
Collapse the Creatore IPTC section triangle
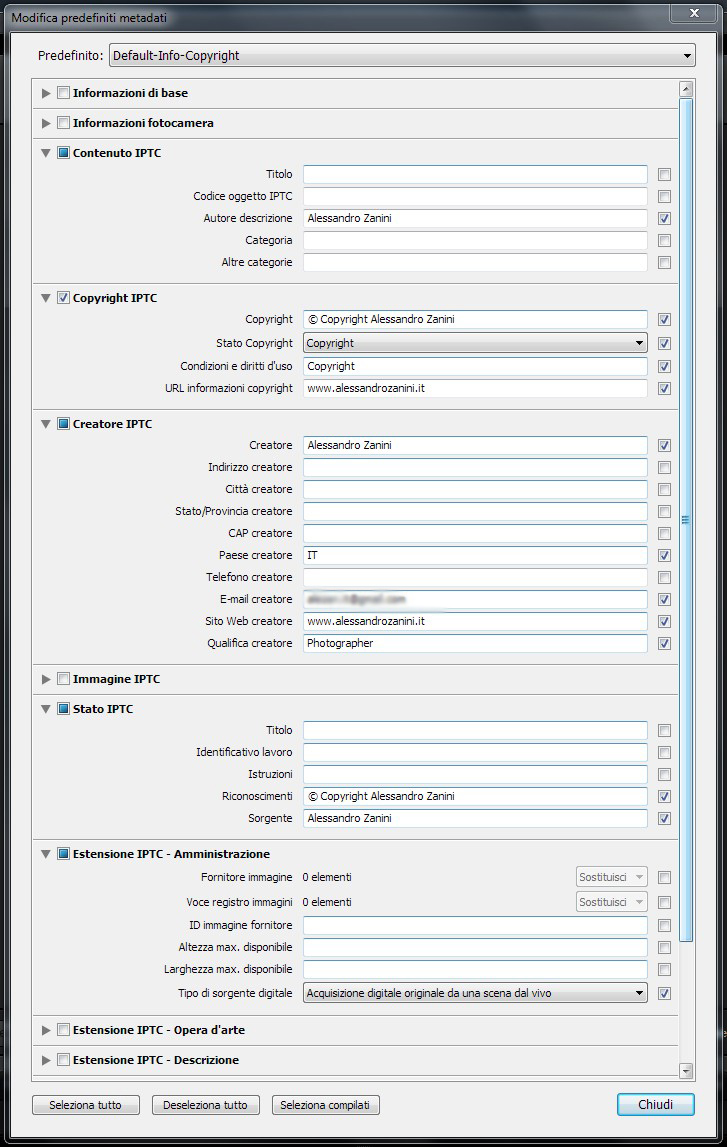(46, 424)
